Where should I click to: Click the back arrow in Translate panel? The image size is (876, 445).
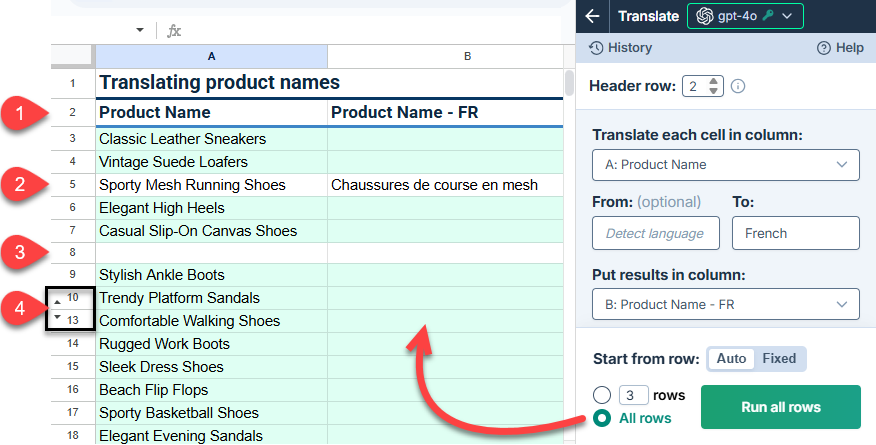click(593, 16)
